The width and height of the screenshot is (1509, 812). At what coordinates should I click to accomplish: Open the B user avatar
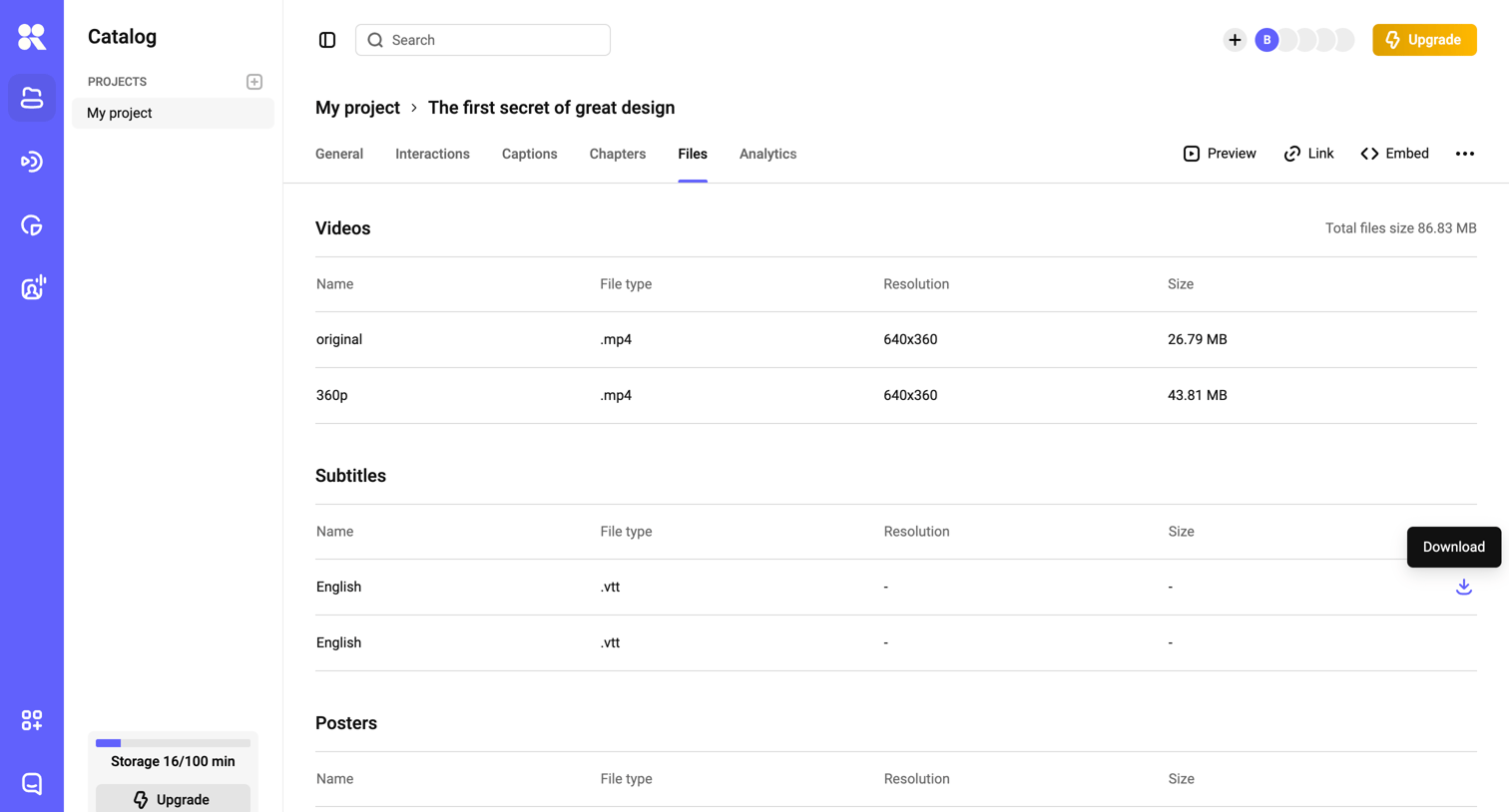1266,40
